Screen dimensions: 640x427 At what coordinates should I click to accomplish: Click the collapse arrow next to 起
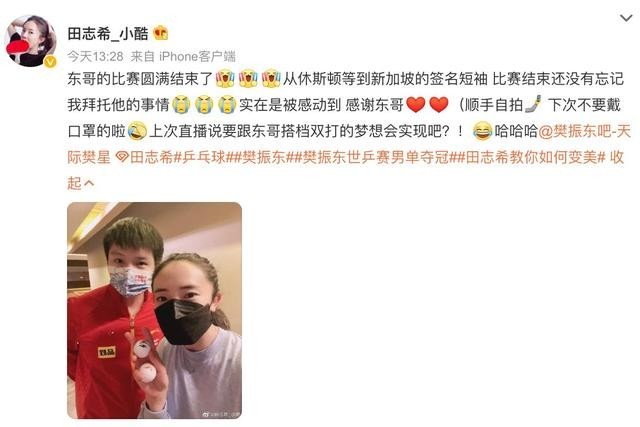[89, 184]
